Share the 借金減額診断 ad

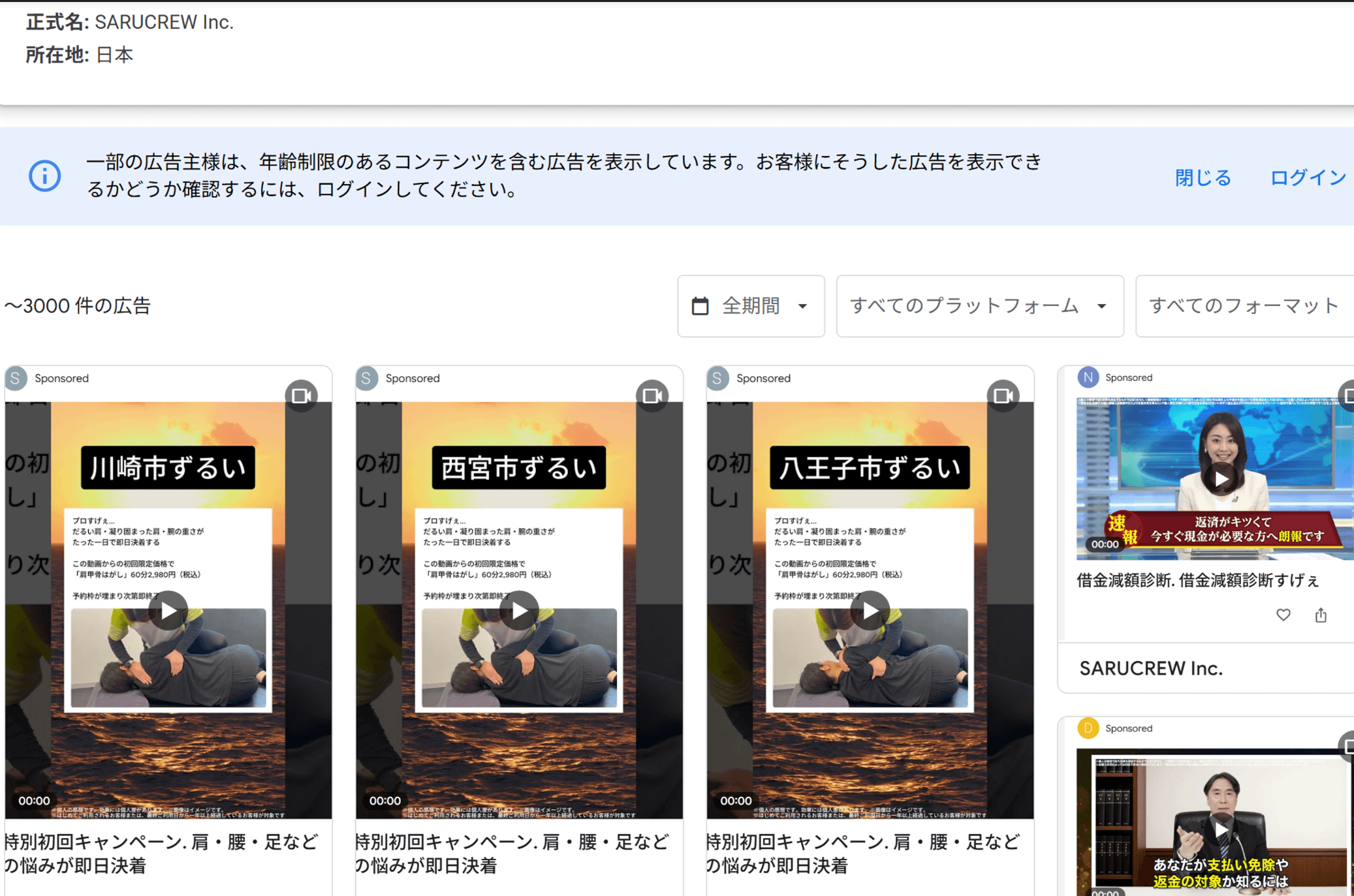coord(1321,615)
